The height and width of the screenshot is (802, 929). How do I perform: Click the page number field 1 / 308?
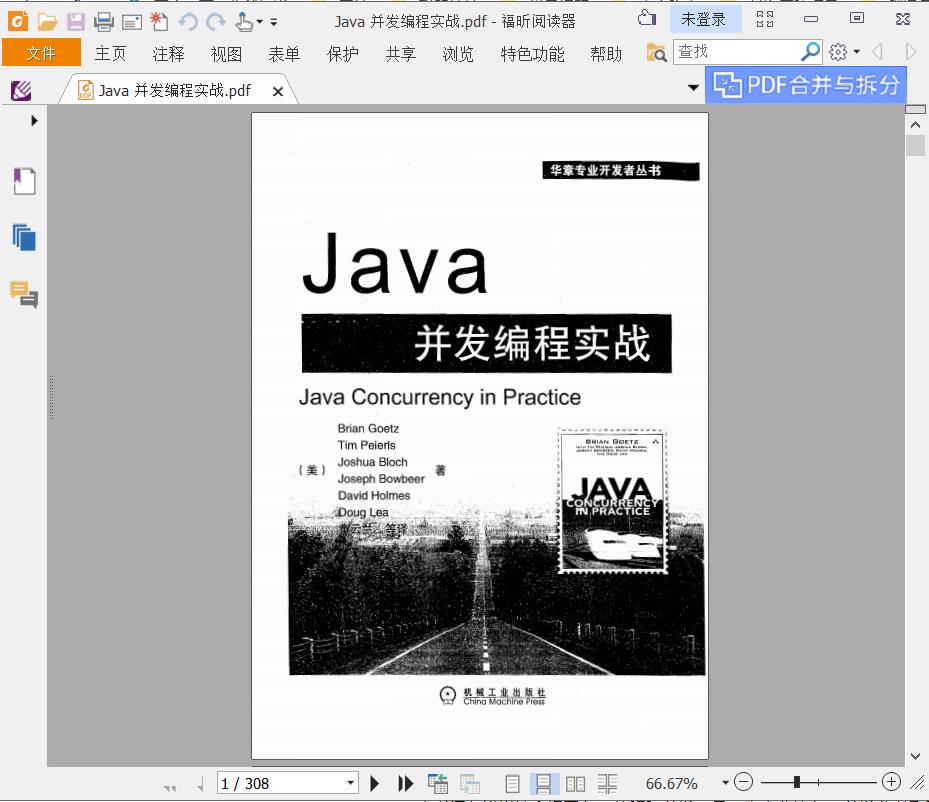[x=280, y=784]
